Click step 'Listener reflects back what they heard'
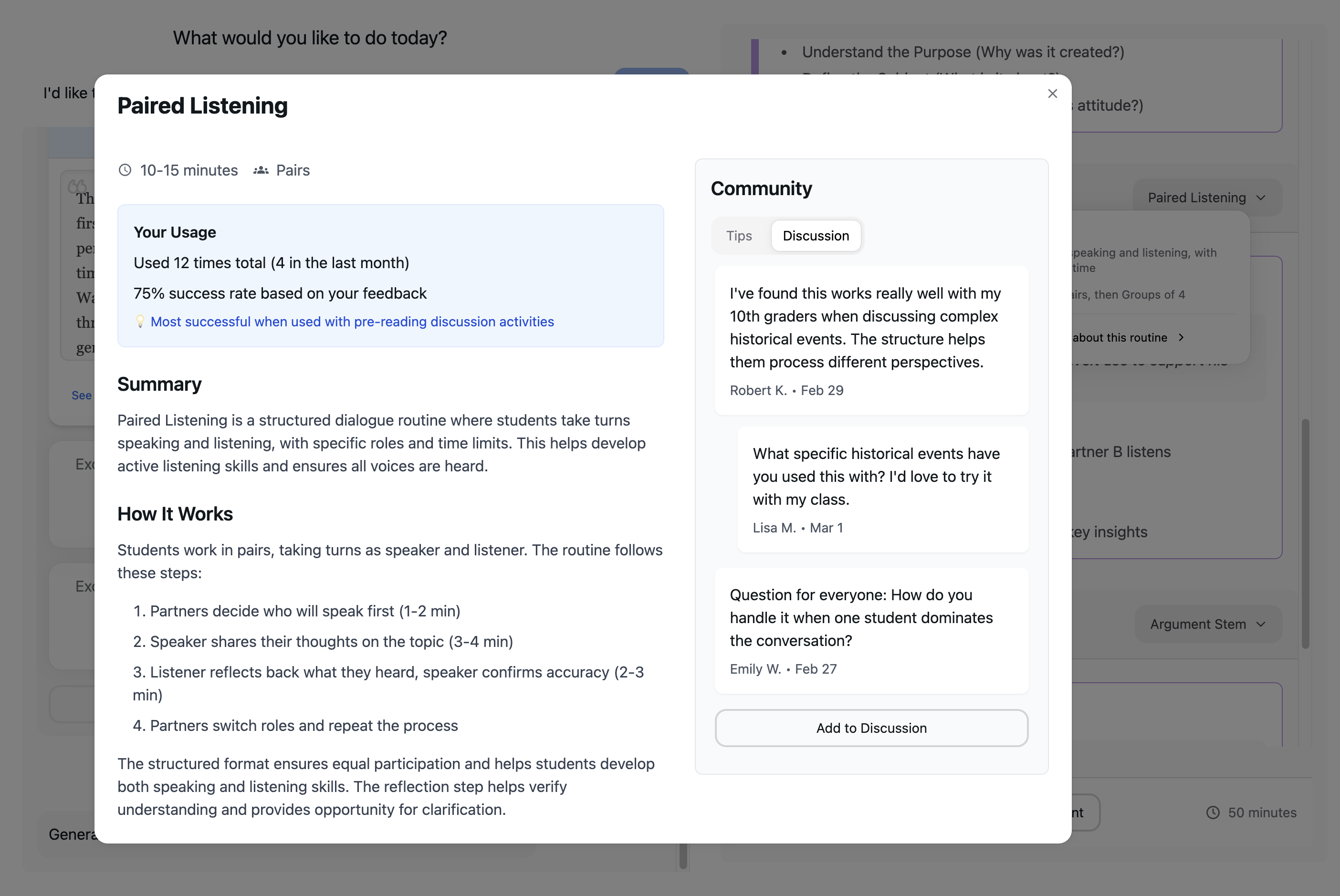Screen dimensions: 1340x896 click(x=388, y=683)
